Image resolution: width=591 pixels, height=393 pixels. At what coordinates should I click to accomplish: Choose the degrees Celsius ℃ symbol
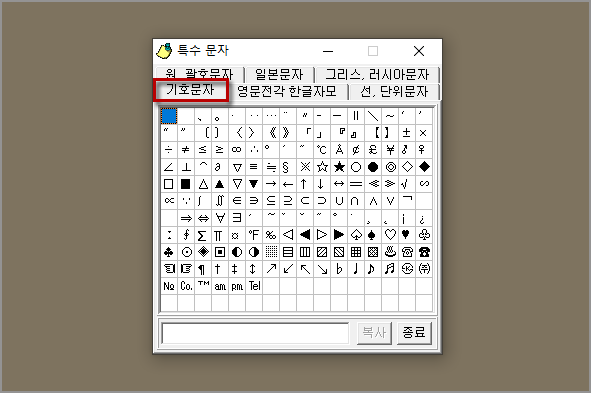point(322,150)
